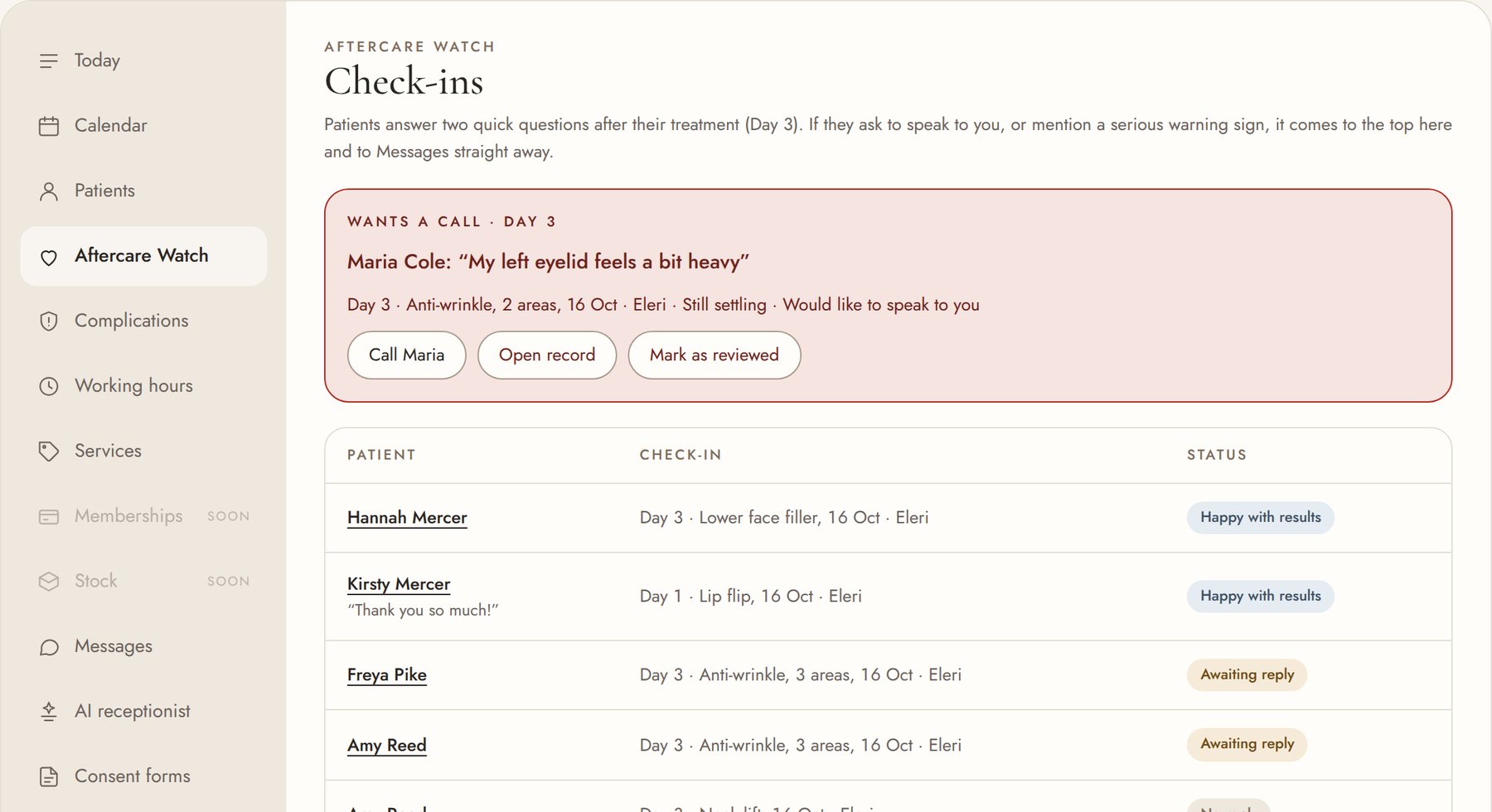Click Kirsty Mercer's Happy with results badge
Viewport: 1492px width, 812px height.
[1261, 597]
